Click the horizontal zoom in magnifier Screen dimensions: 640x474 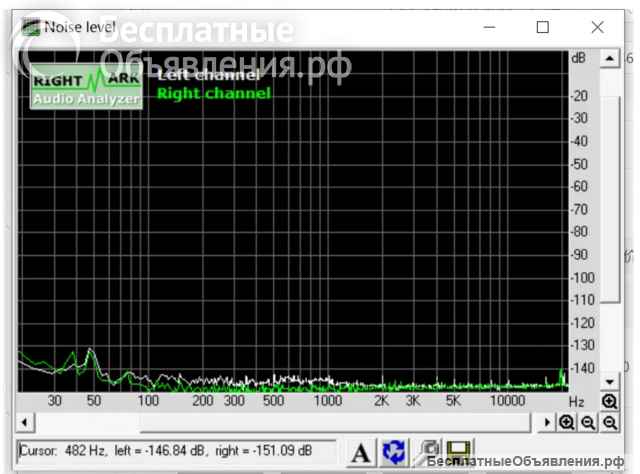[567, 422]
